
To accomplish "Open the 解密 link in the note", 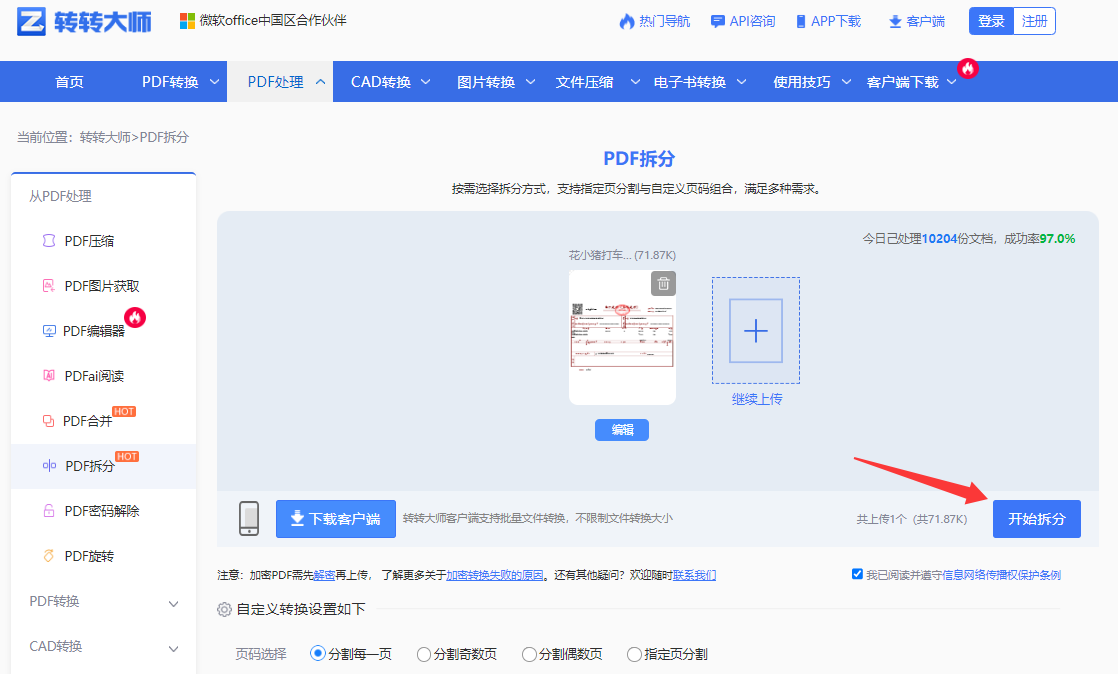I will 324,575.
